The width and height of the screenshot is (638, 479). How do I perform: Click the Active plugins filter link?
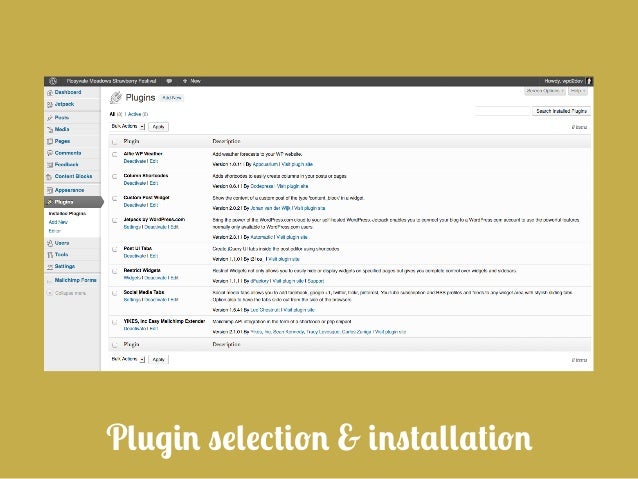tap(138, 114)
